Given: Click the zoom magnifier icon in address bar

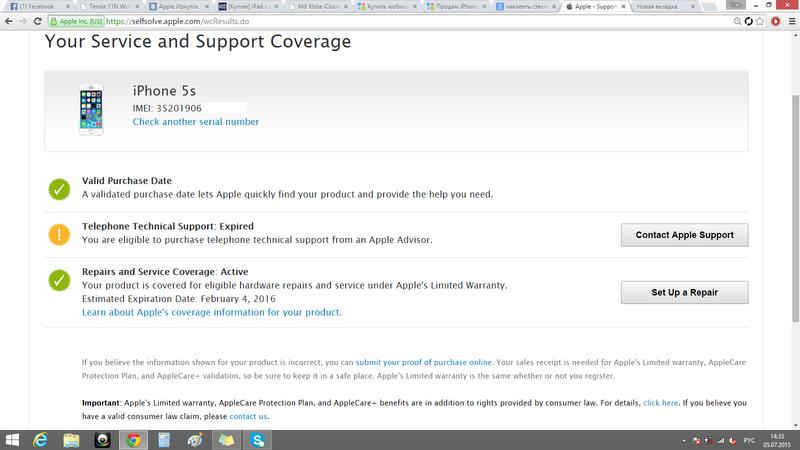Looking at the screenshot, I should (x=738, y=21).
